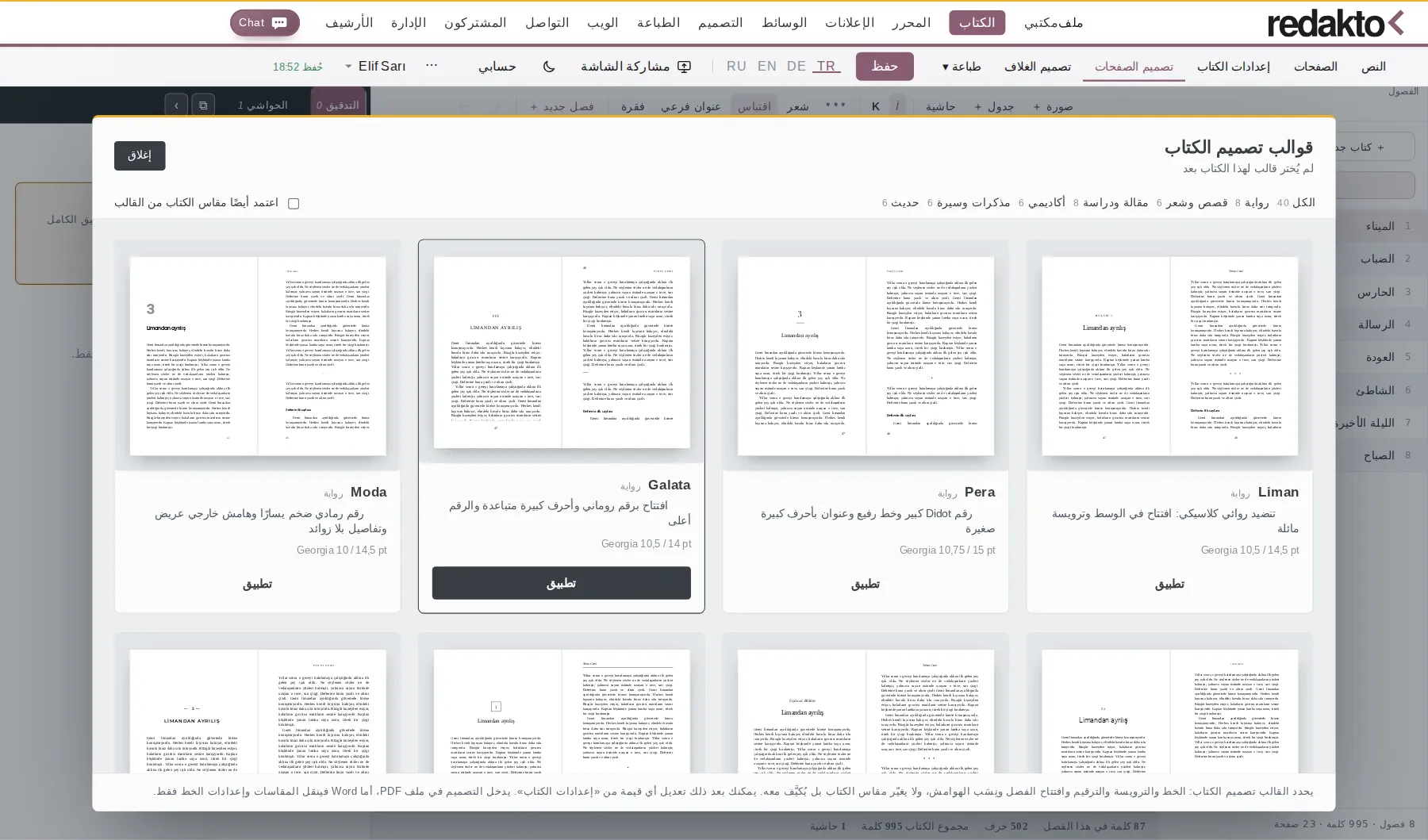This screenshot has height=840, width=1428.
Task: Click the K bold formatting button
Action: (x=876, y=106)
